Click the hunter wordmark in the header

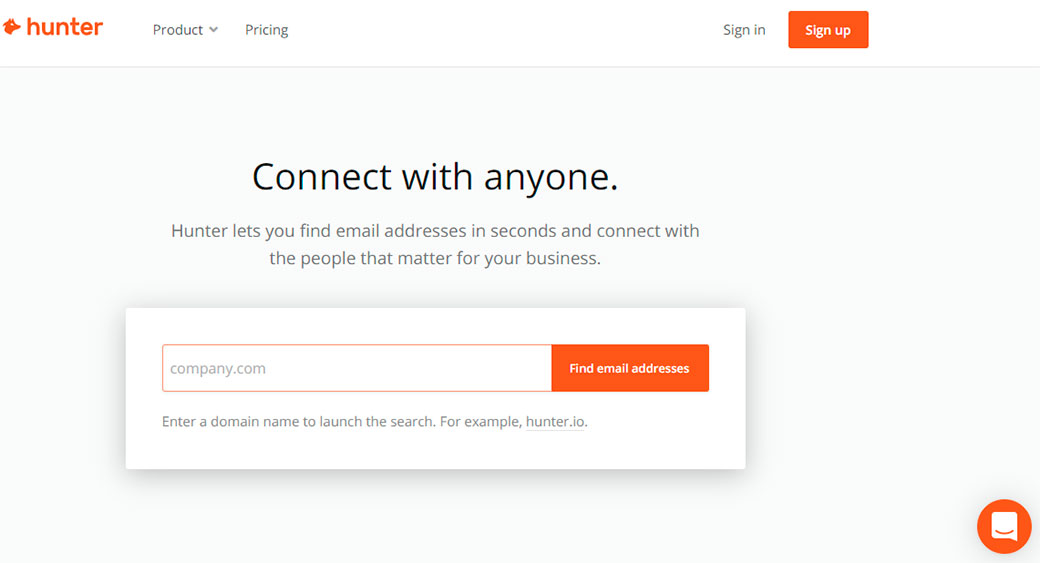click(65, 27)
